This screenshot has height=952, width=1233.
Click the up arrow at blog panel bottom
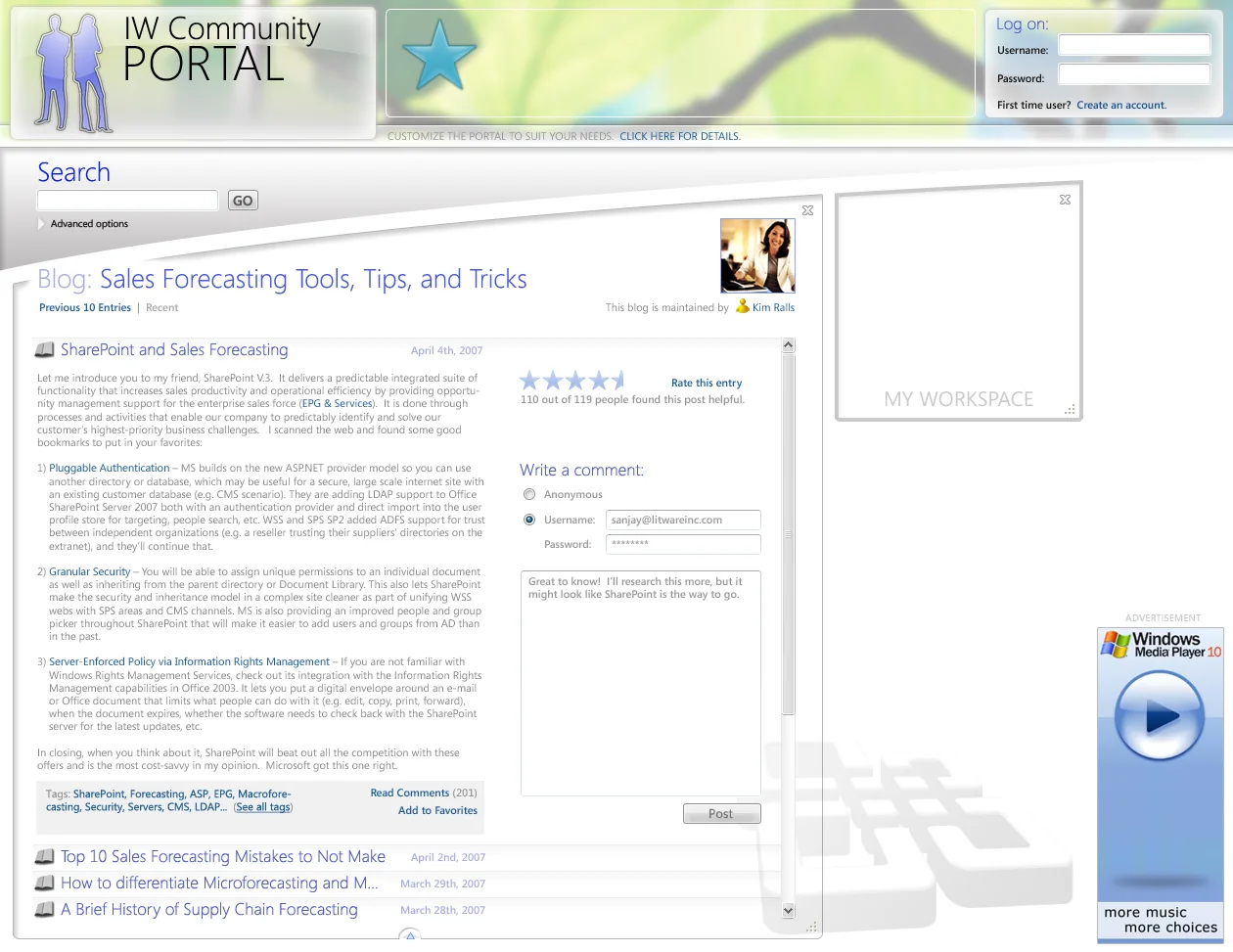pos(411,936)
